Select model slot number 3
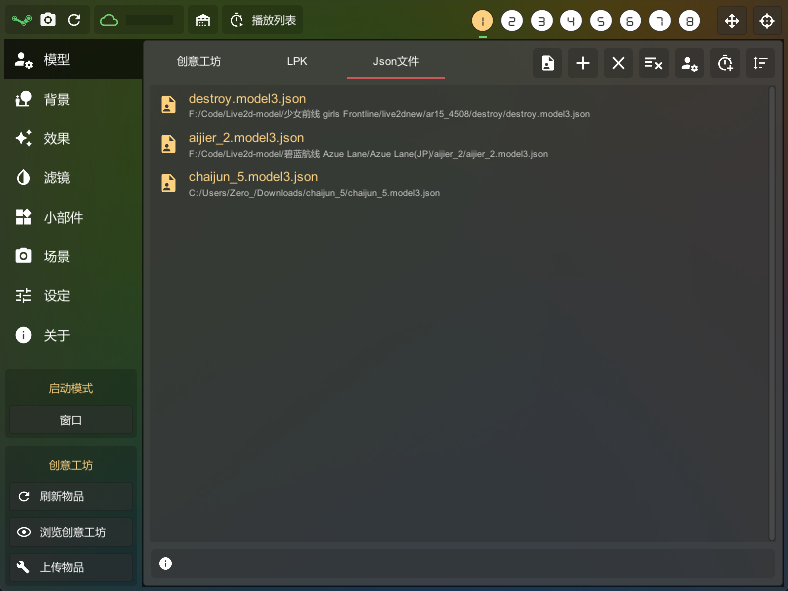Image resolution: width=788 pixels, height=591 pixels. [541, 21]
